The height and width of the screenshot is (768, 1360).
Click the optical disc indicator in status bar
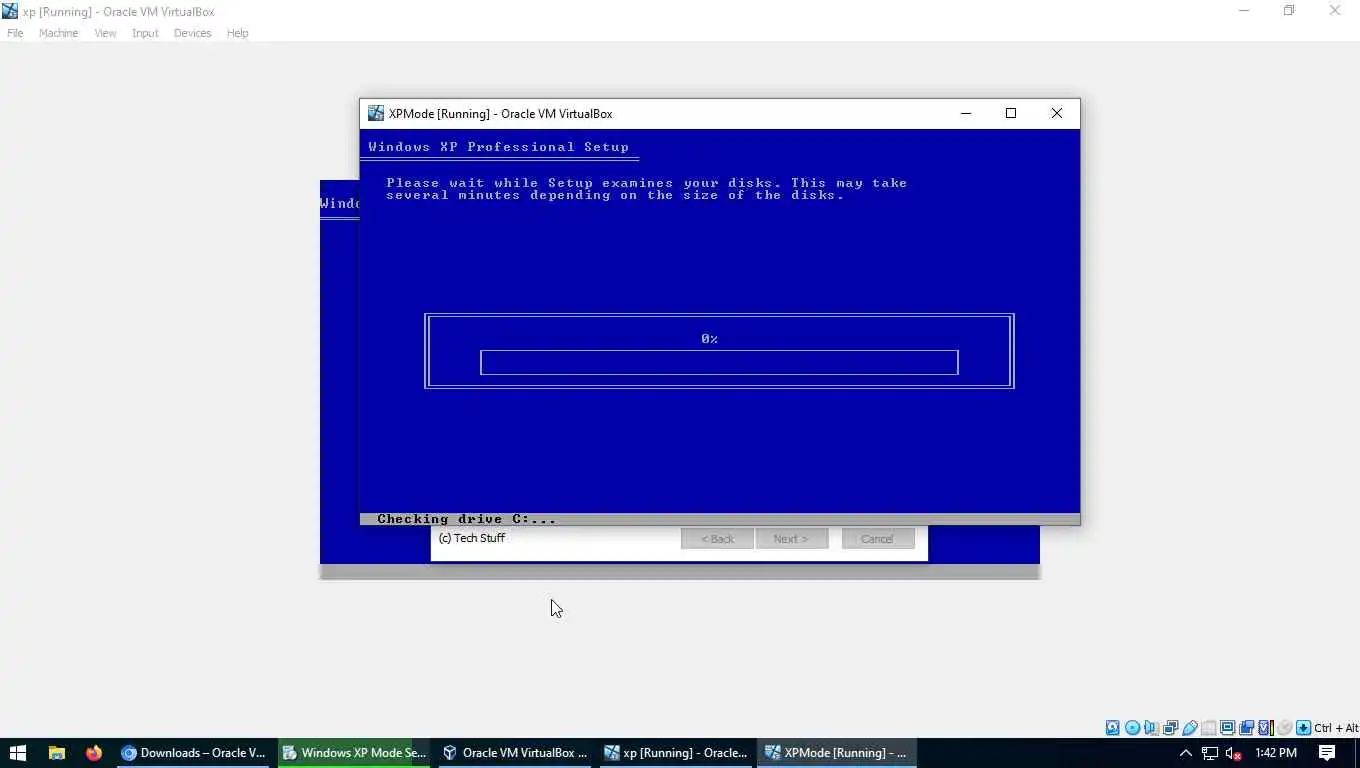tap(1132, 728)
